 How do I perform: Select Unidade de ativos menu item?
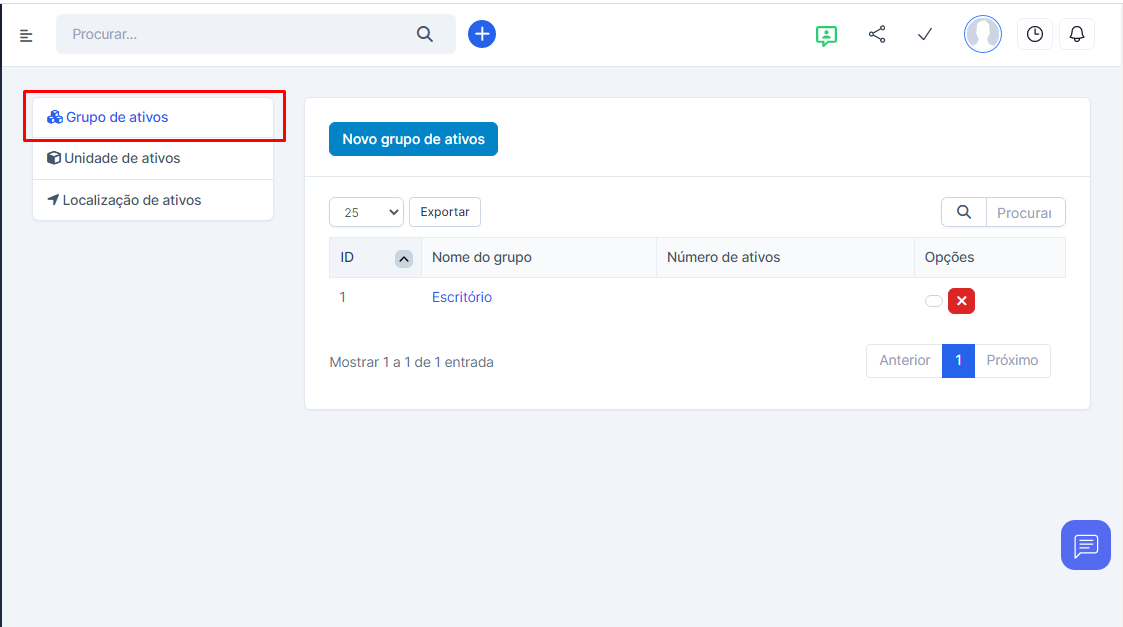click(x=122, y=158)
